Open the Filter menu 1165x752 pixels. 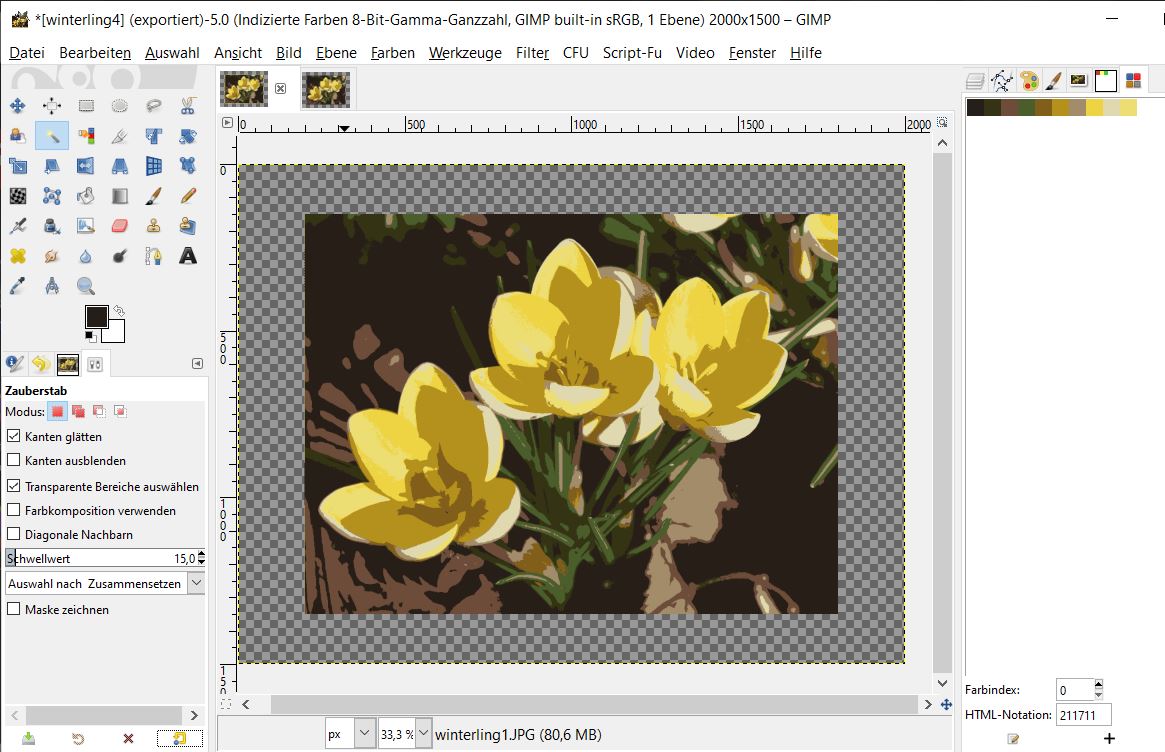(532, 53)
